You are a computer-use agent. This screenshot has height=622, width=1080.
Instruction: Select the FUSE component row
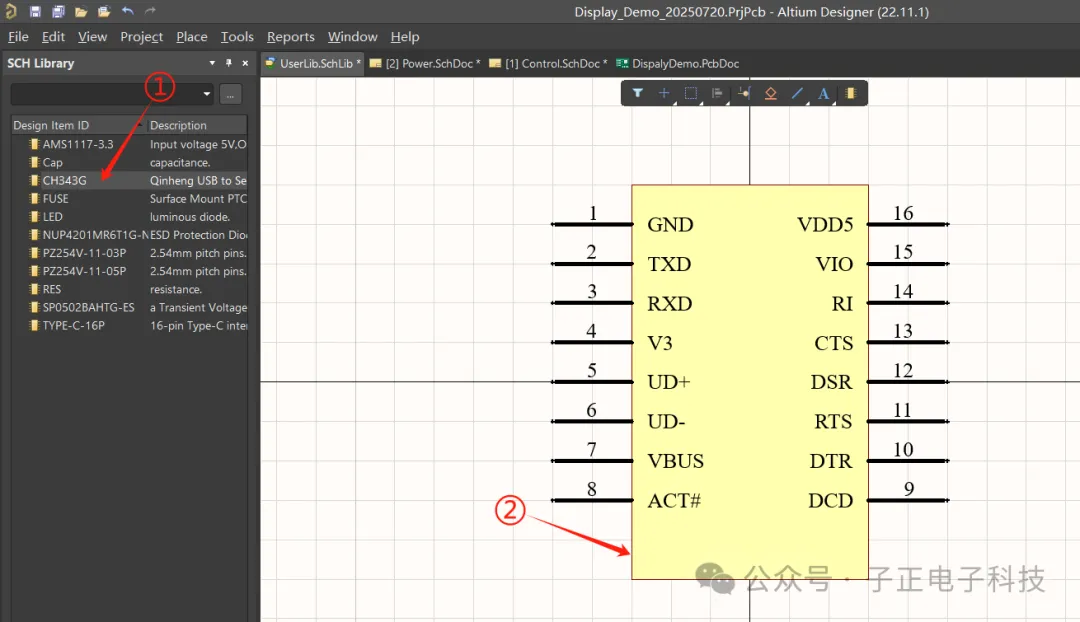129,198
